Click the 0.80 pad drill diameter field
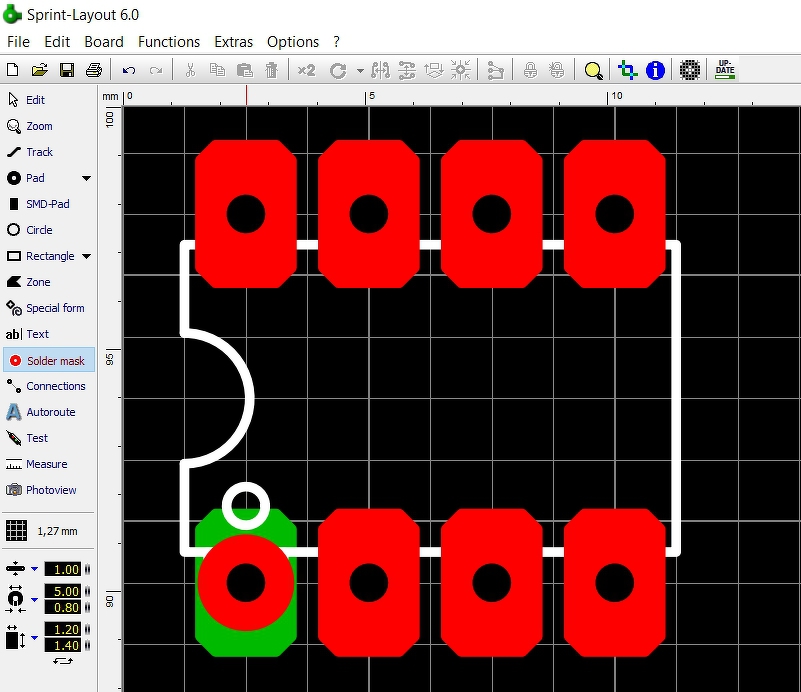The width and height of the screenshot is (801, 692). click(x=62, y=607)
